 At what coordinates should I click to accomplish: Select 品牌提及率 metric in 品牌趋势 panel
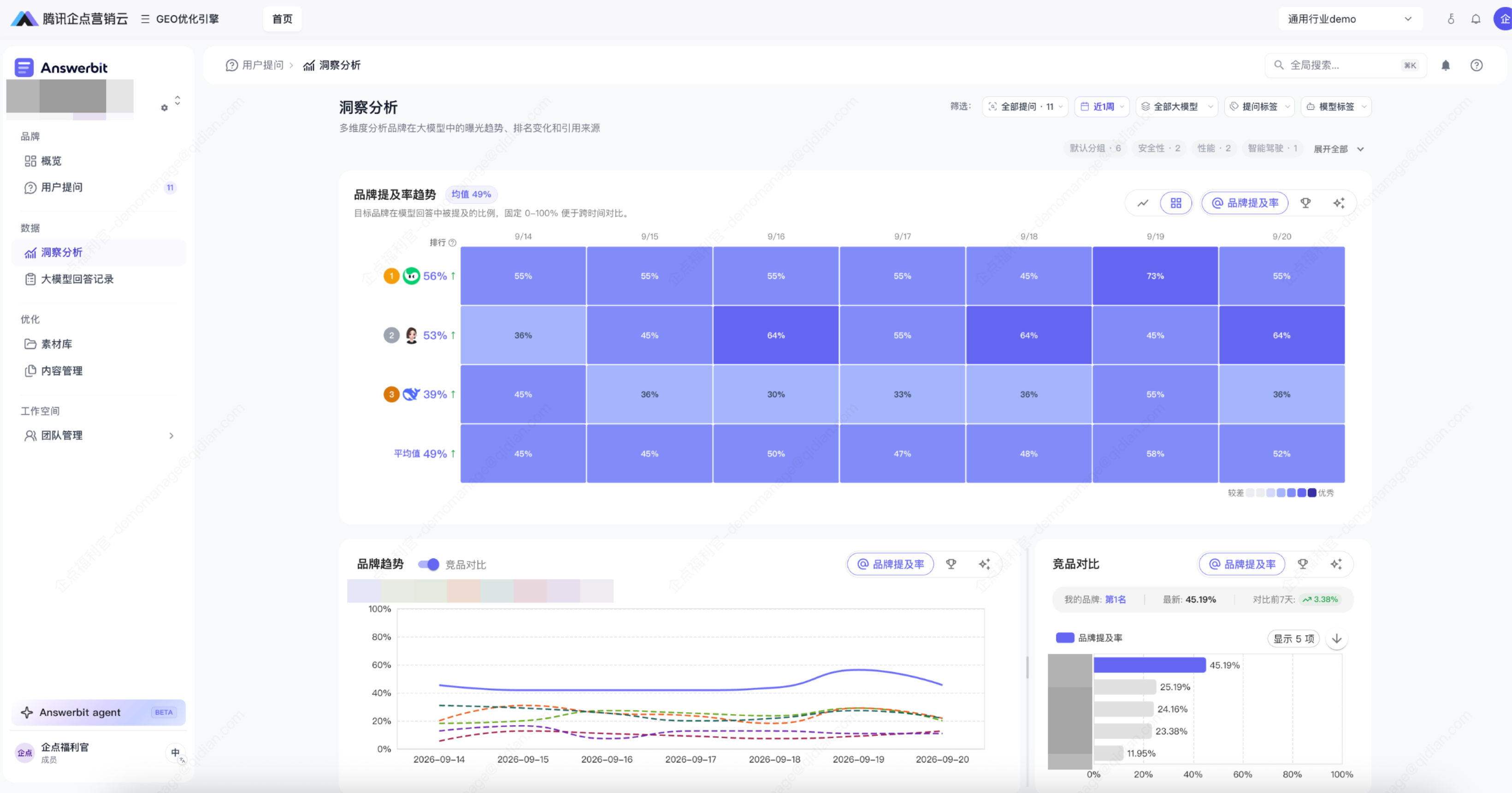pyautogui.click(x=891, y=564)
